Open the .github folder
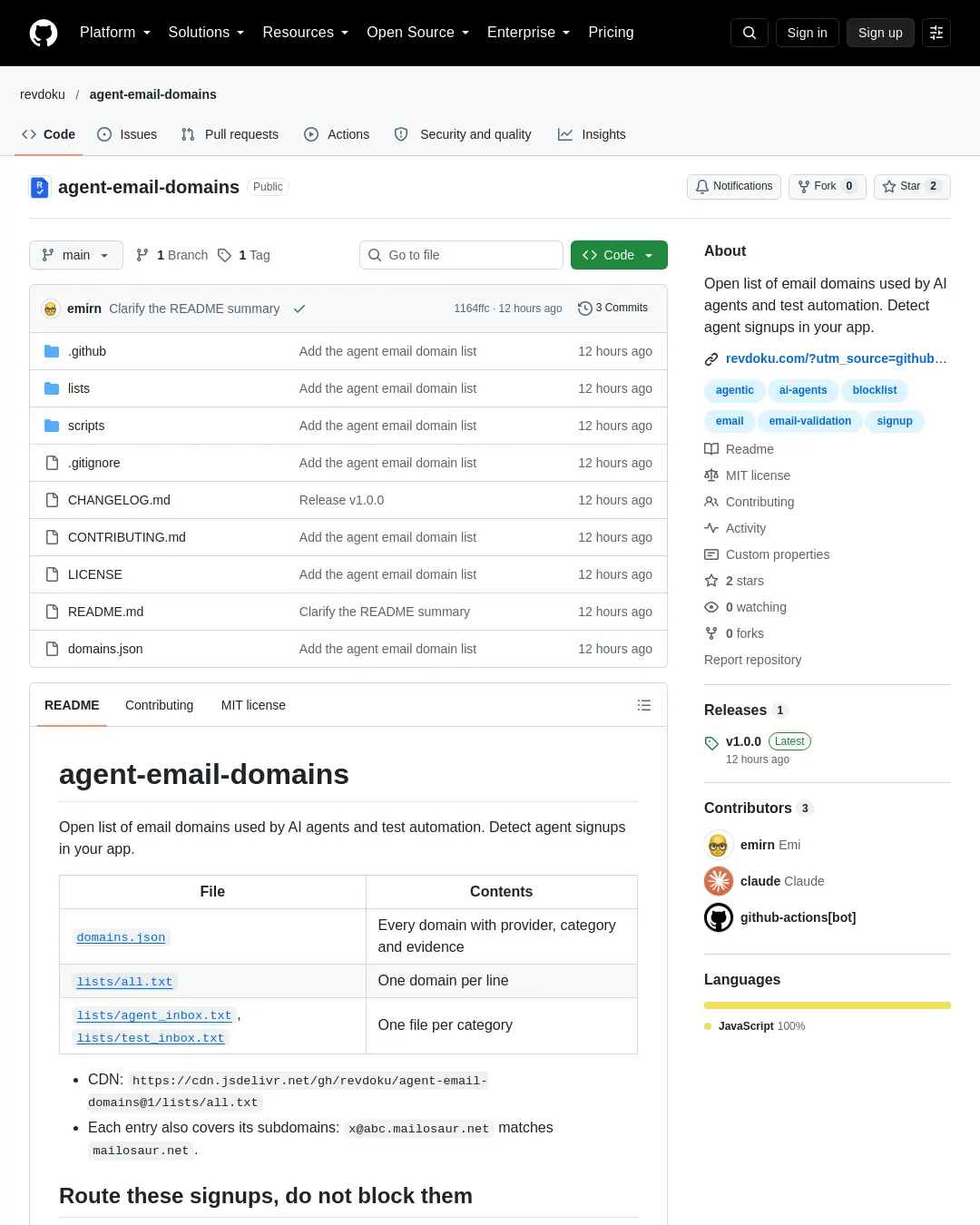980x1225 pixels. 87,351
